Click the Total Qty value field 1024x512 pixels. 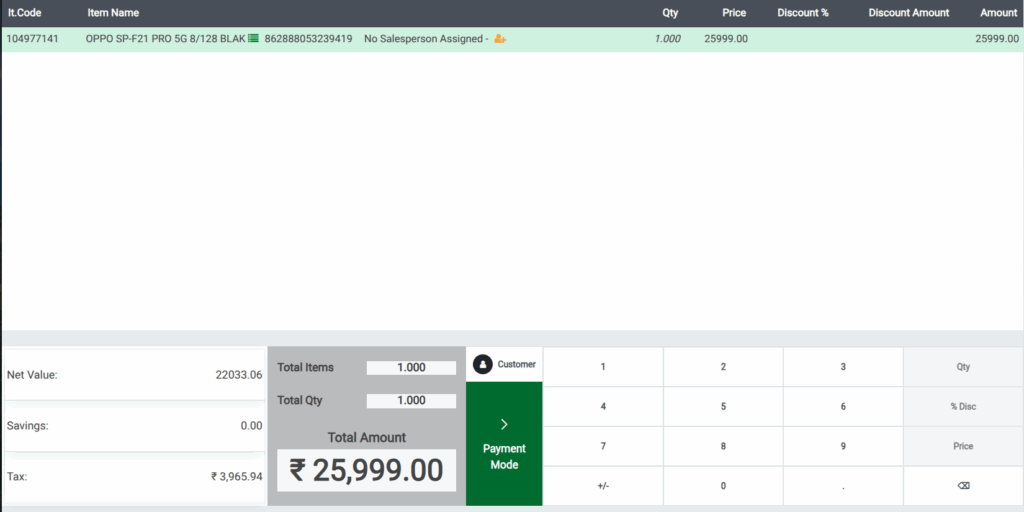coord(411,400)
